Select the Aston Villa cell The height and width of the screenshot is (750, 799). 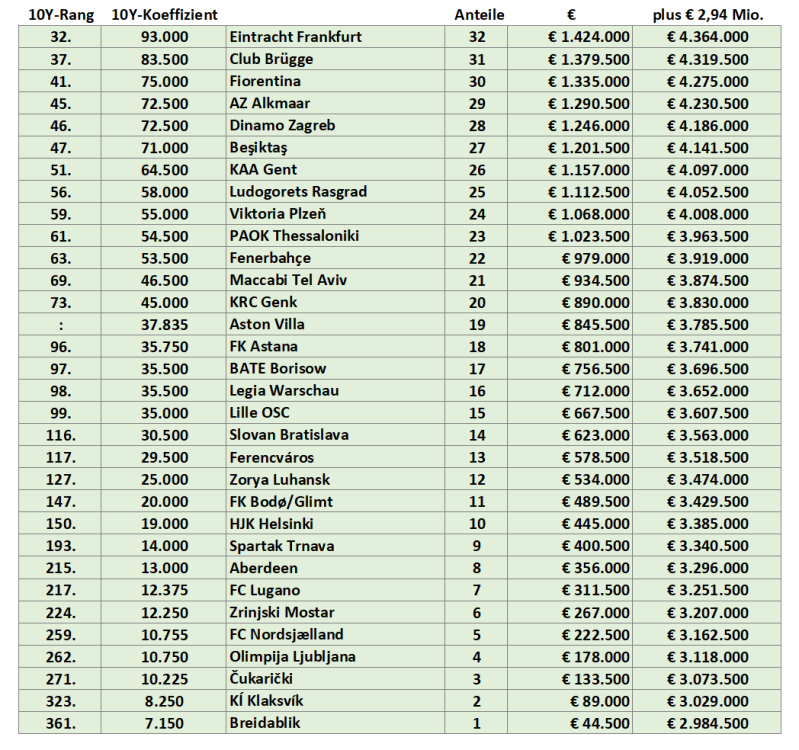pos(267,324)
